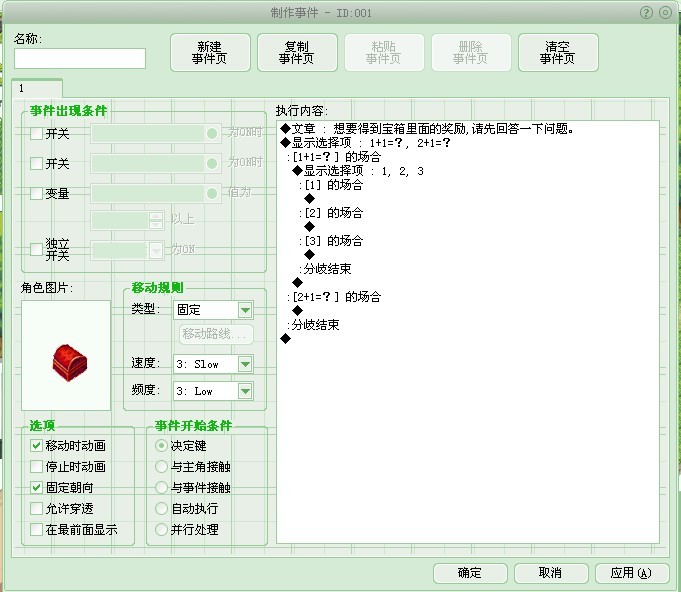
Task: Click 粘贴事件页 button
Action: tap(384, 53)
